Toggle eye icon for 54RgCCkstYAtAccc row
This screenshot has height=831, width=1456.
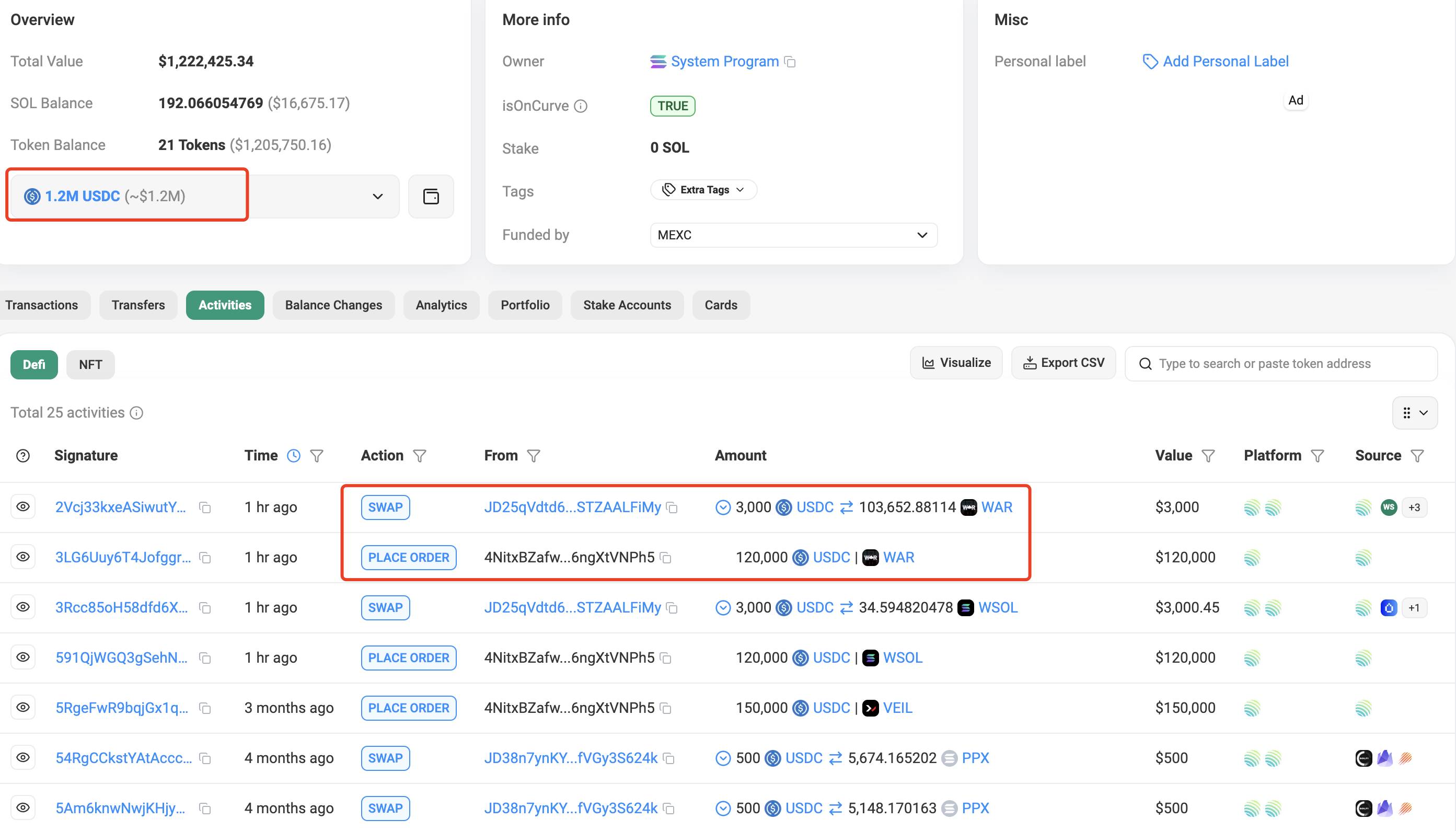[x=23, y=758]
